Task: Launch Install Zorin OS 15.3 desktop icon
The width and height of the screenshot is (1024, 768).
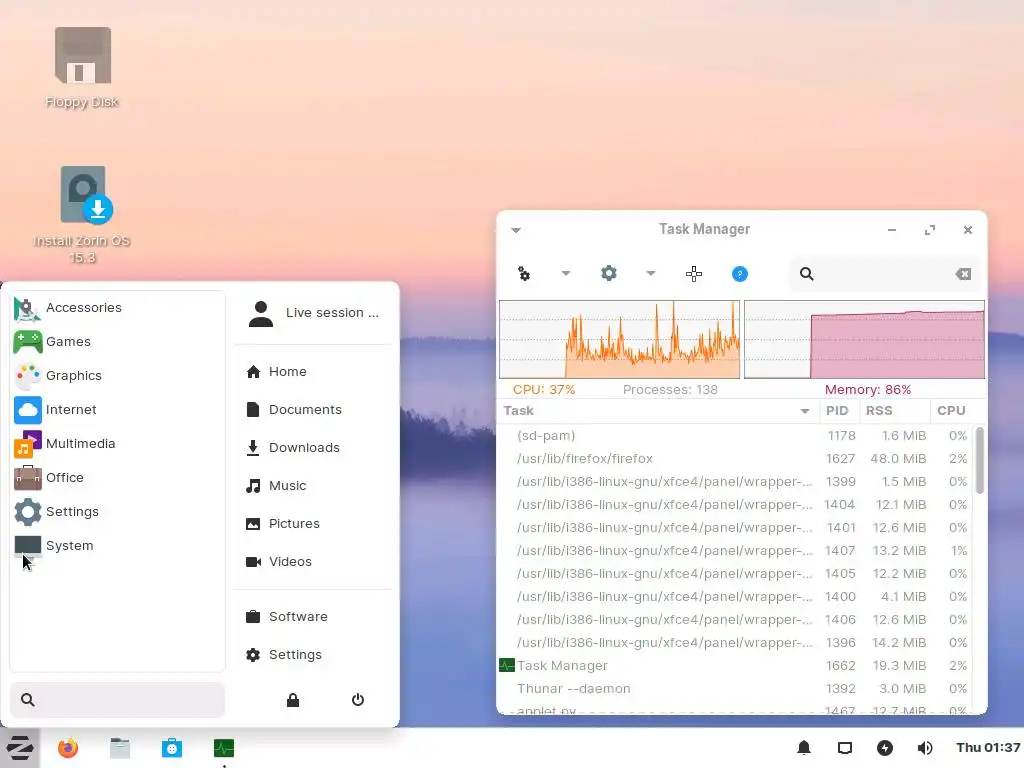Action: pos(82,216)
